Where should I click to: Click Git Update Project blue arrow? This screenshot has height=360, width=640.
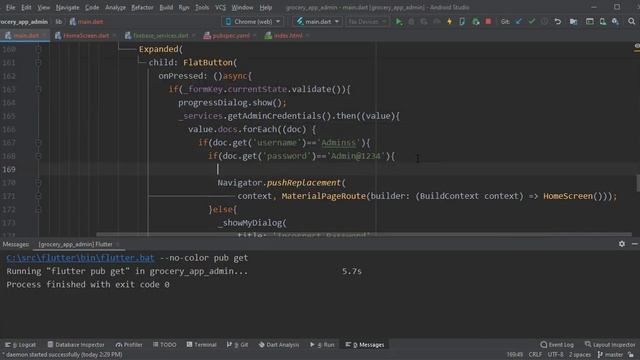[518, 22]
